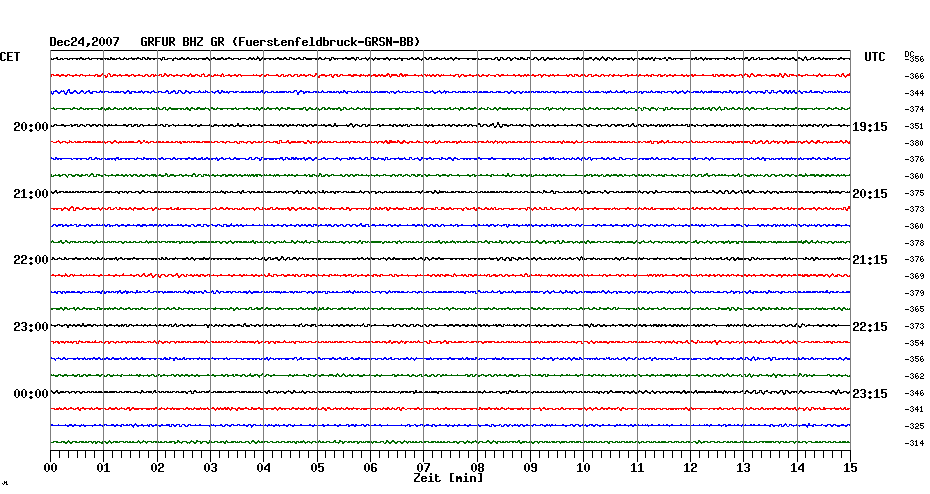Screen dimensions: 930x494
Task: Select the DC value -366
Action: 914,77
